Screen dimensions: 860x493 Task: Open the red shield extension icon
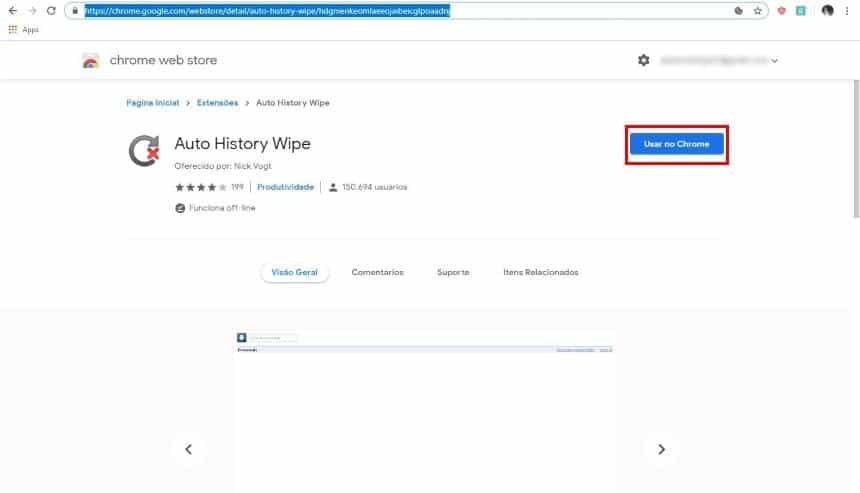click(x=782, y=11)
